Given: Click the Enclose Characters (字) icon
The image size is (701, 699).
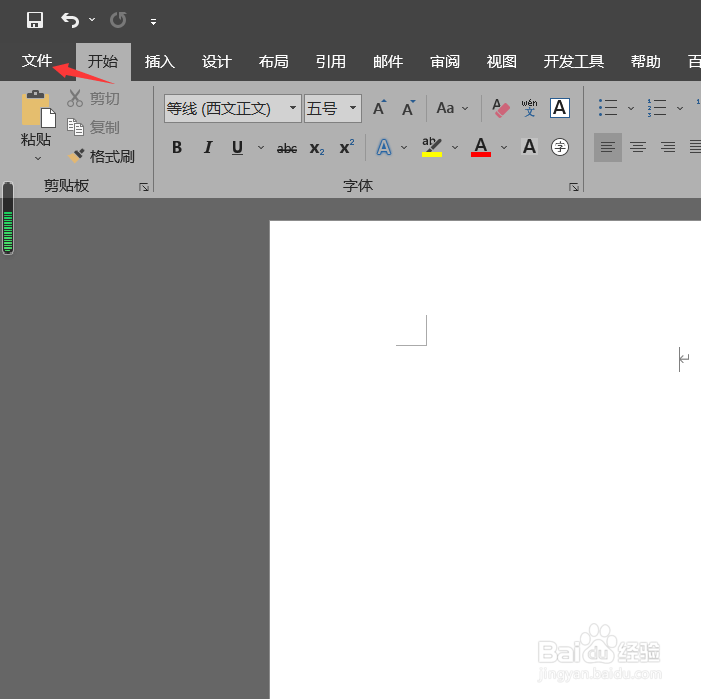Looking at the screenshot, I should (560, 147).
